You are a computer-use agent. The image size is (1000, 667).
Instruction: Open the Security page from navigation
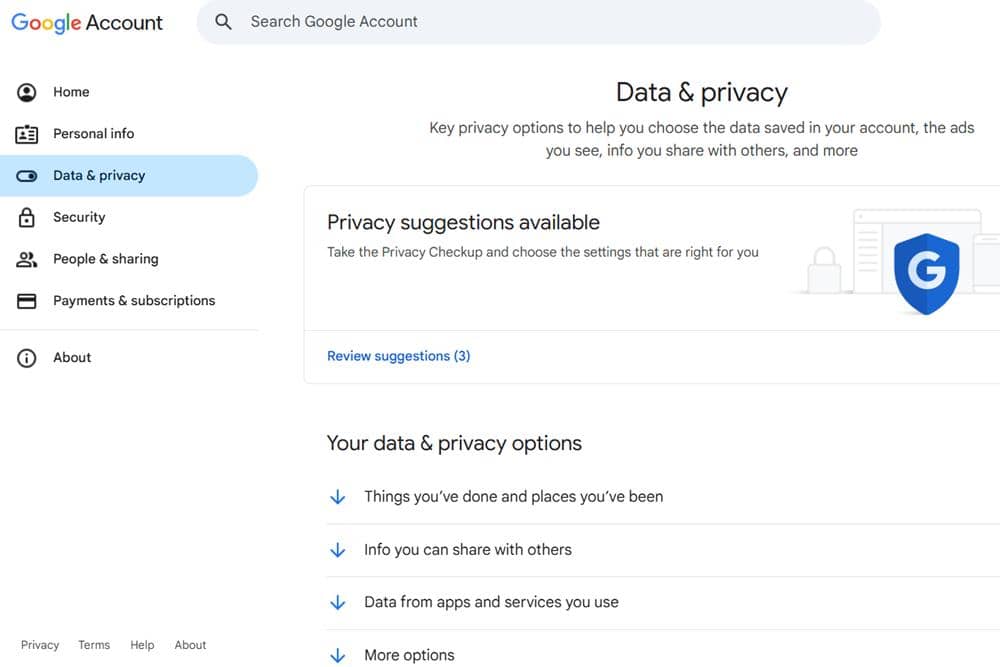pos(79,217)
